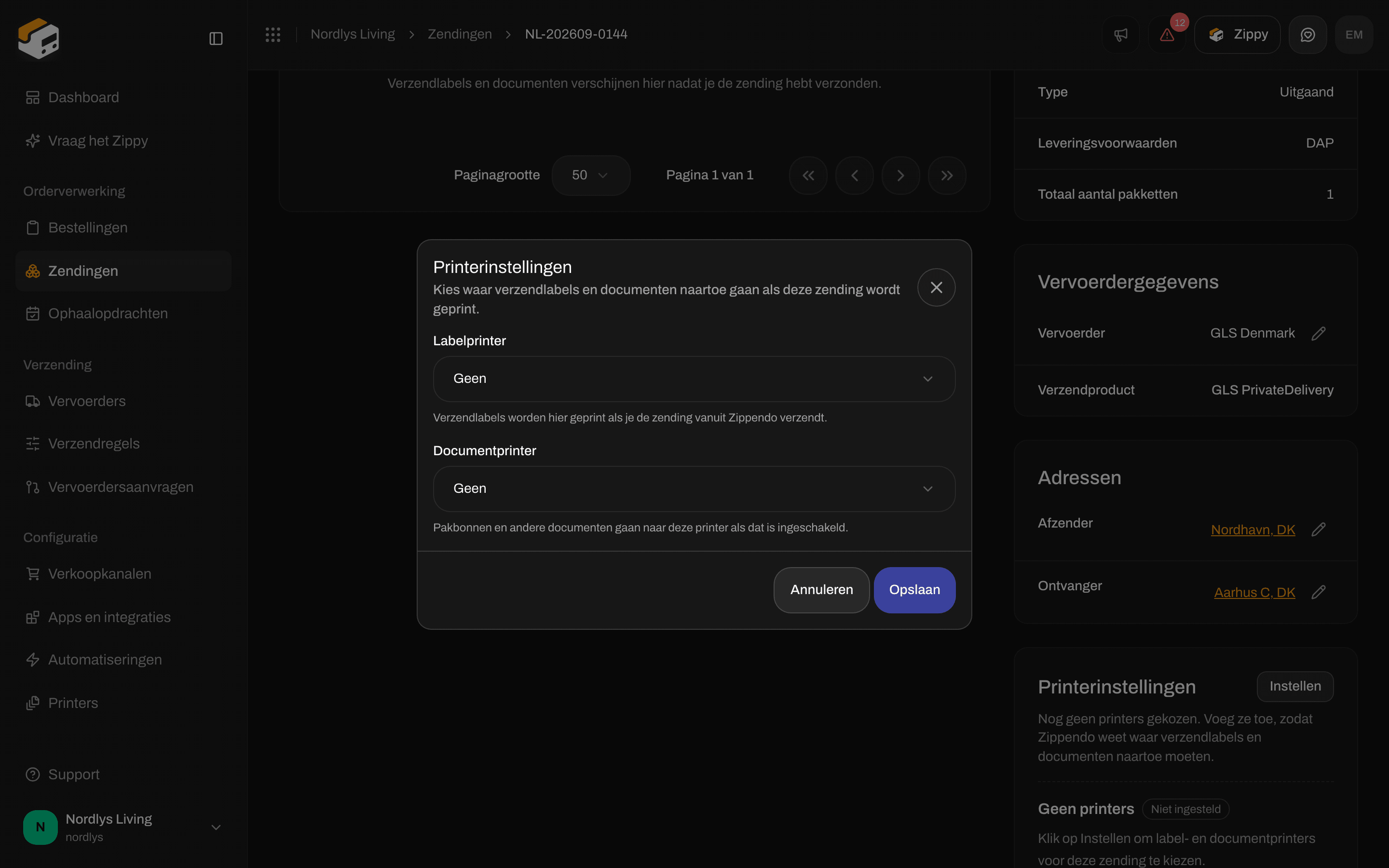Open the Documentprinter dropdown

coord(694,488)
